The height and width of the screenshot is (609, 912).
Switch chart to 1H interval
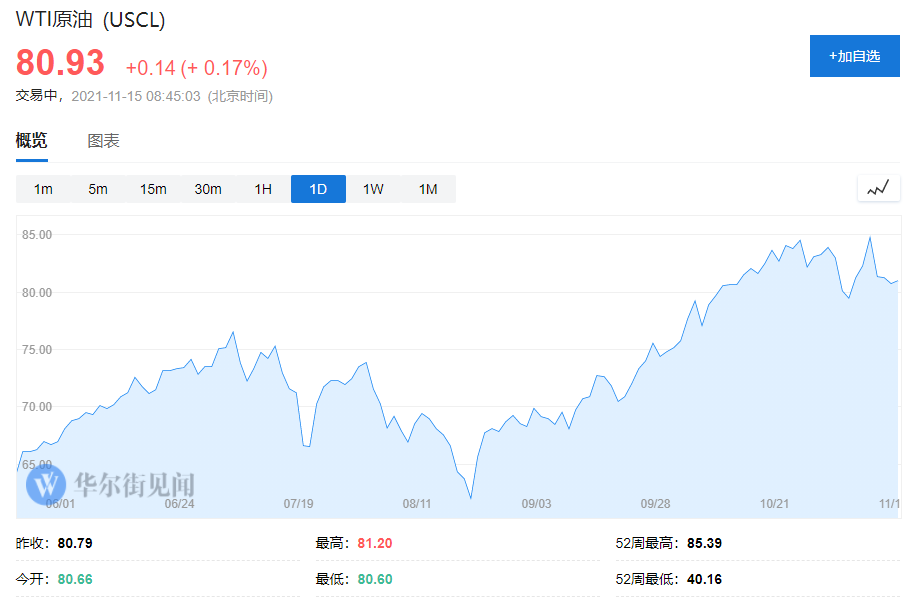(263, 189)
